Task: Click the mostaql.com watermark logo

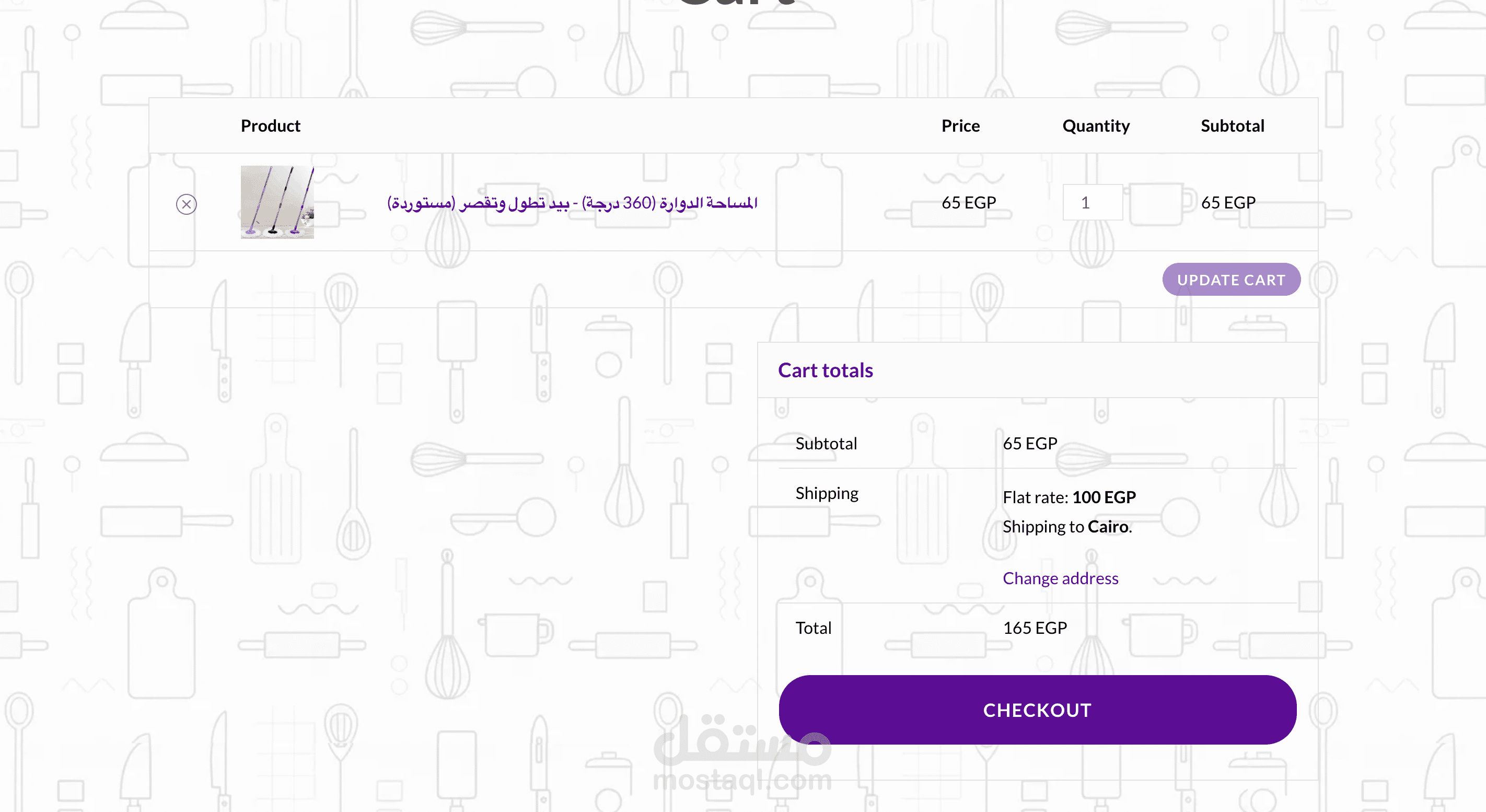Action: [x=742, y=756]
